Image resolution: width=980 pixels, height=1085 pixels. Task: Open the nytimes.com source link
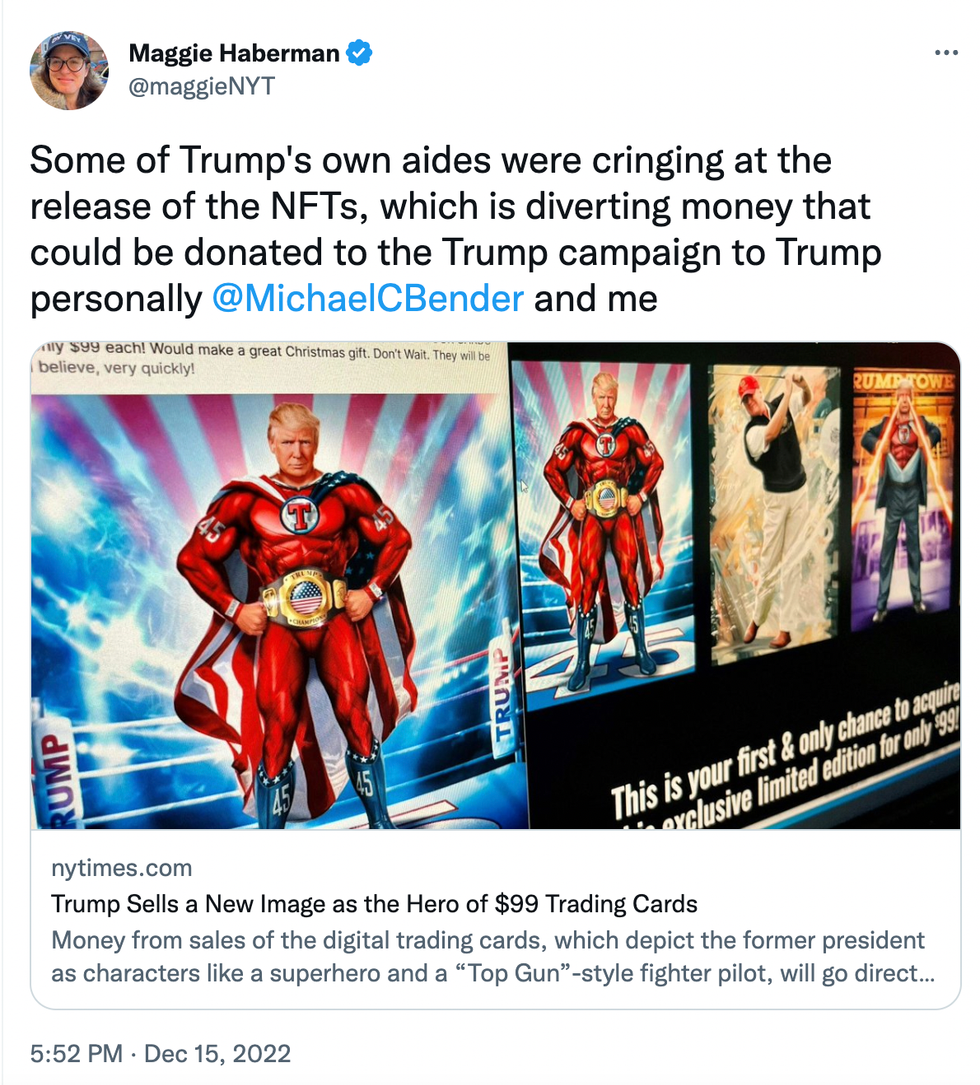(x=121, y=868)
